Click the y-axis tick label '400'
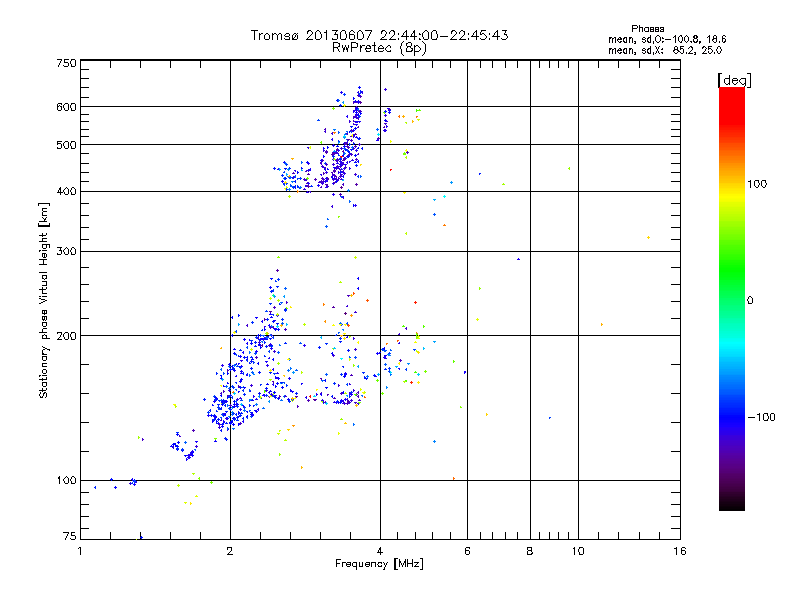This screenshot has height=600, width=800. coord(66,191)
